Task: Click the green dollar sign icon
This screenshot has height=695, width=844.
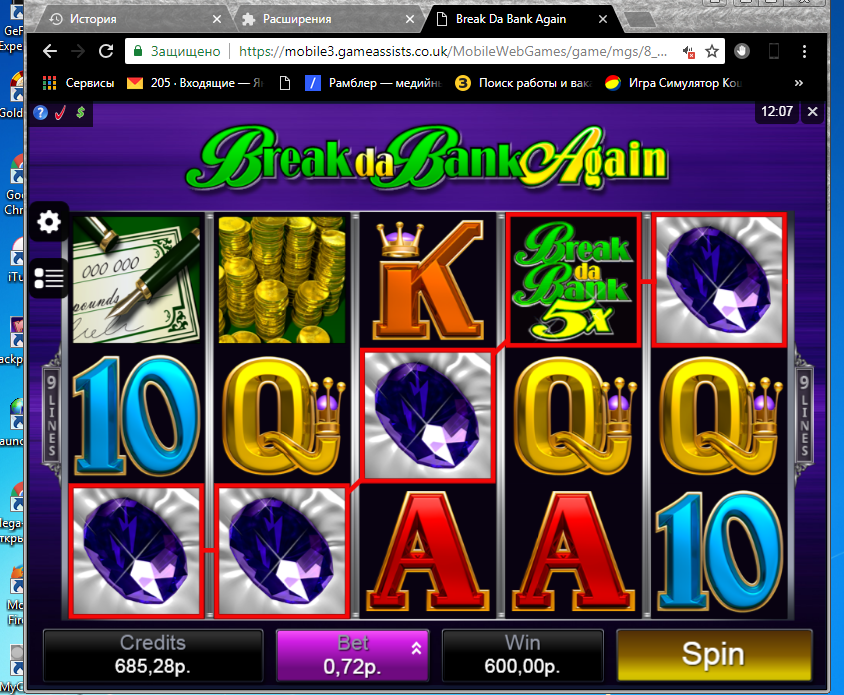Action: click(80, 113)
